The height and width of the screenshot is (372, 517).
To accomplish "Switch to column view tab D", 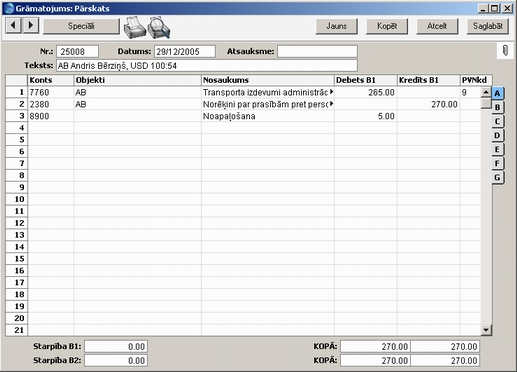I will (497, 135).
